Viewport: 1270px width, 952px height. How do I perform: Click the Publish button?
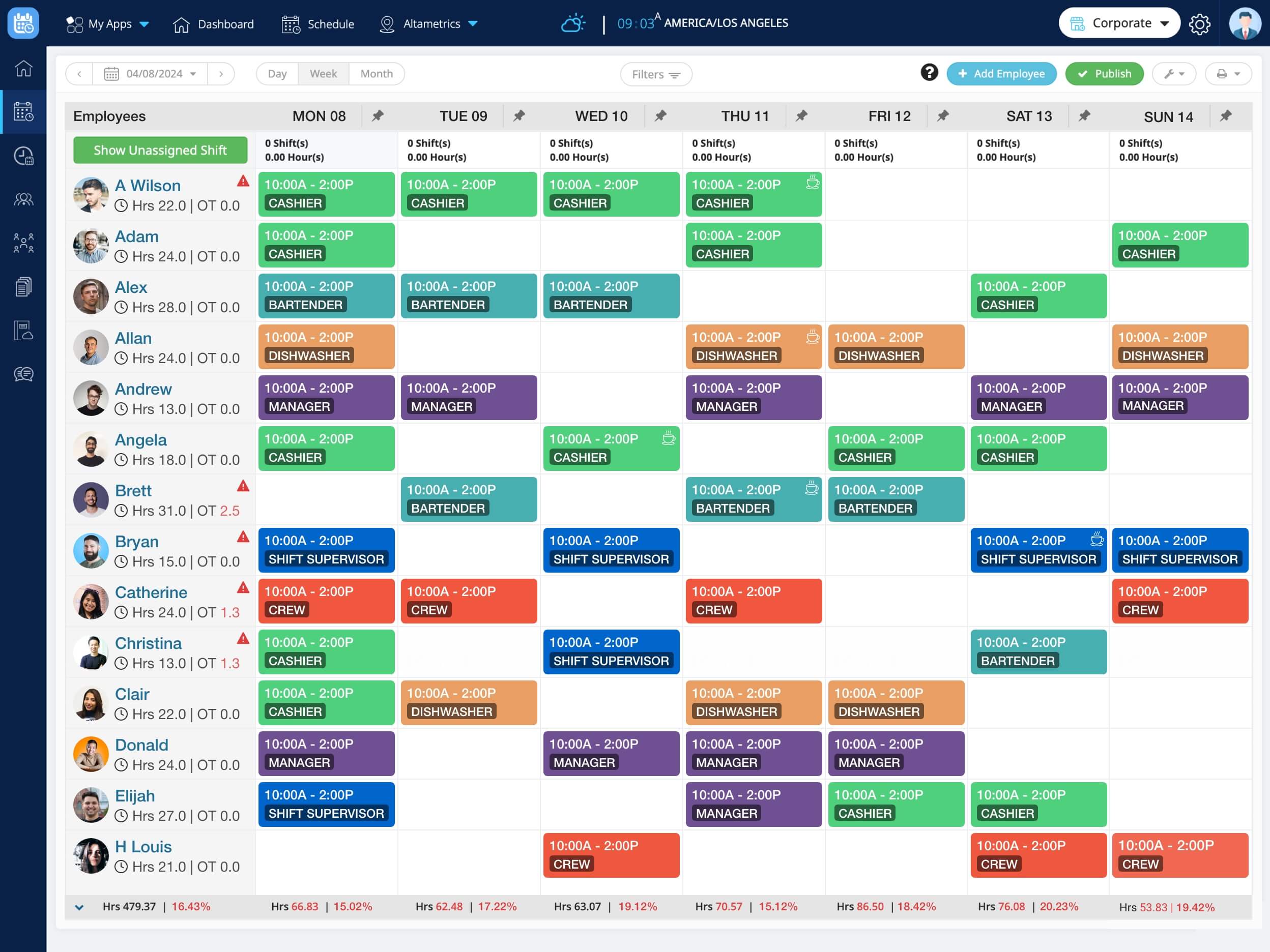coord(1104,74)
